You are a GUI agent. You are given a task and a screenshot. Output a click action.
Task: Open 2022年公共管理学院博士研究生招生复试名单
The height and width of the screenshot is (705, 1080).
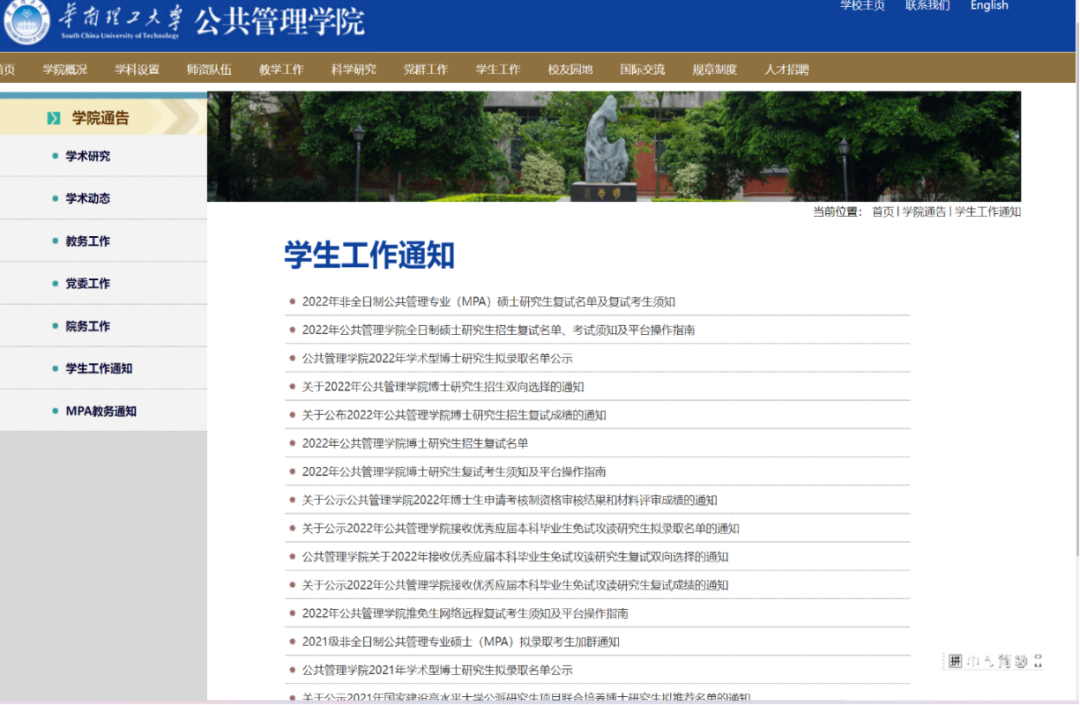point(415,443)
